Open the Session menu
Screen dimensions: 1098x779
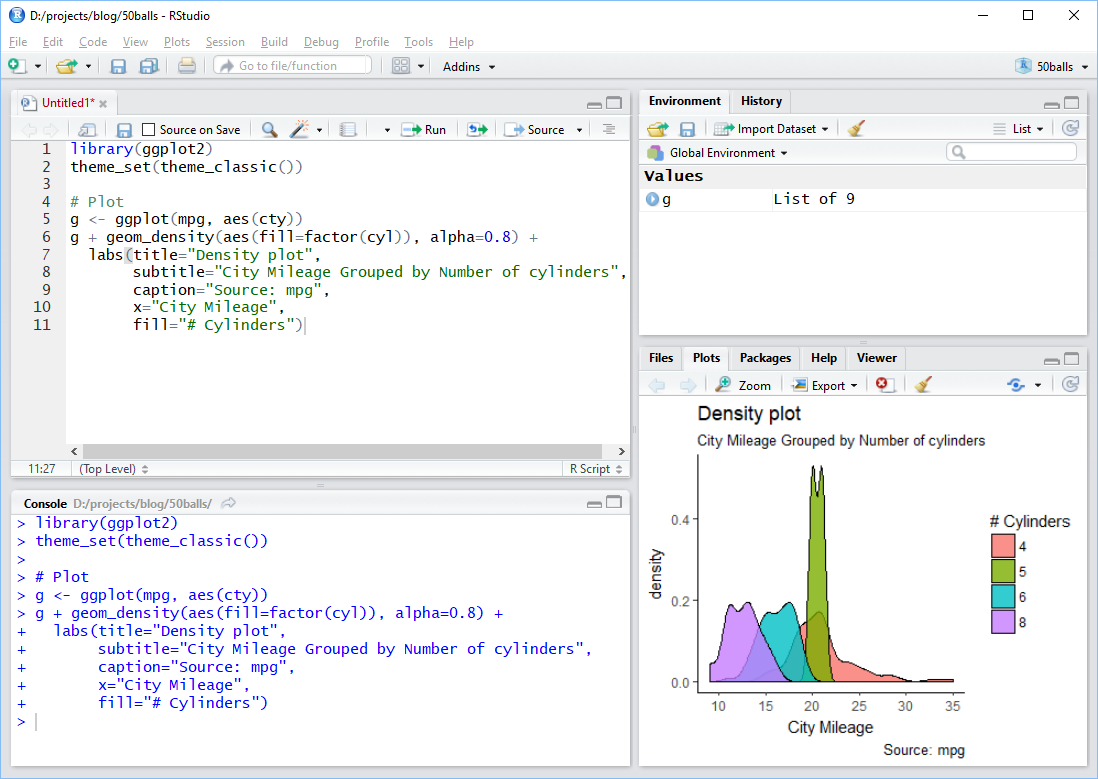pyautogui.click(x=225, y=42)
